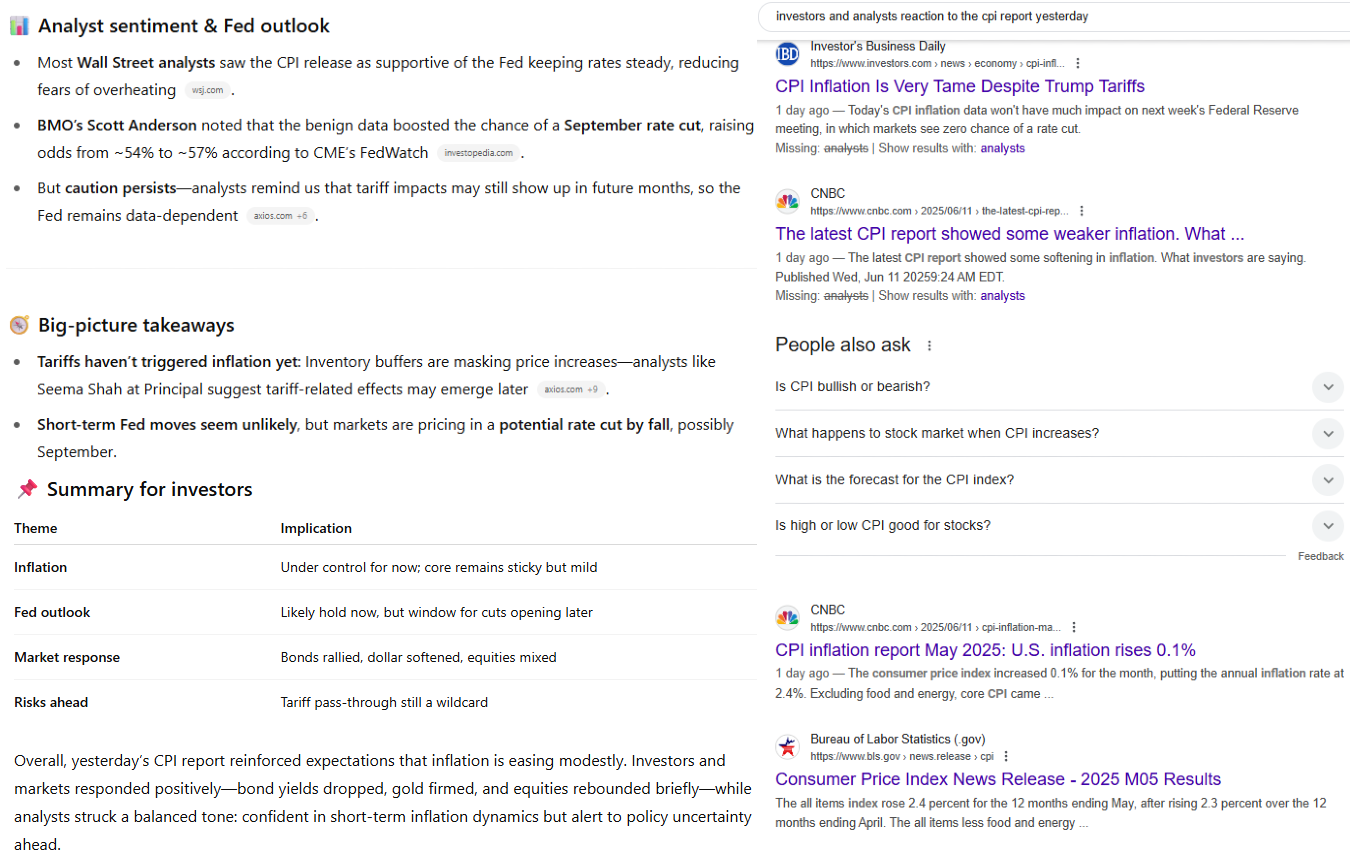Click the Feedback link under People also ask
The image size is (1350, 857).
1320,556
